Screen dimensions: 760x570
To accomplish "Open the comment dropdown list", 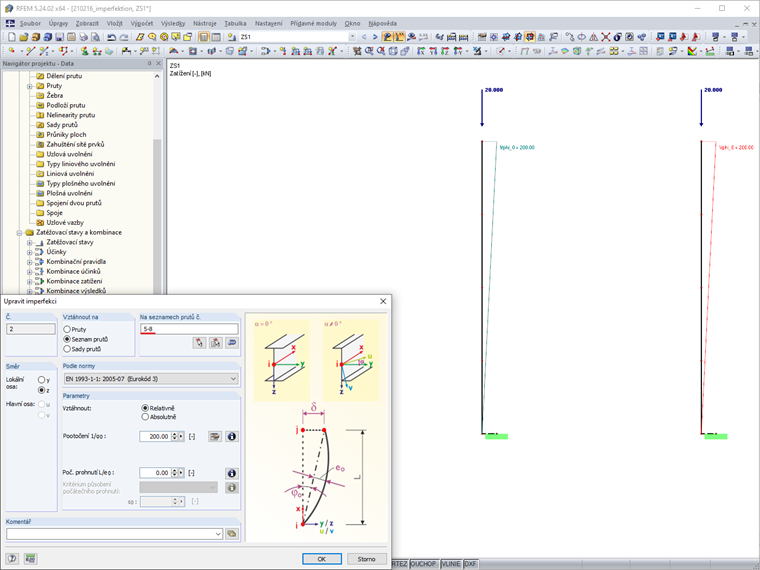I will (x=218, y=534).
